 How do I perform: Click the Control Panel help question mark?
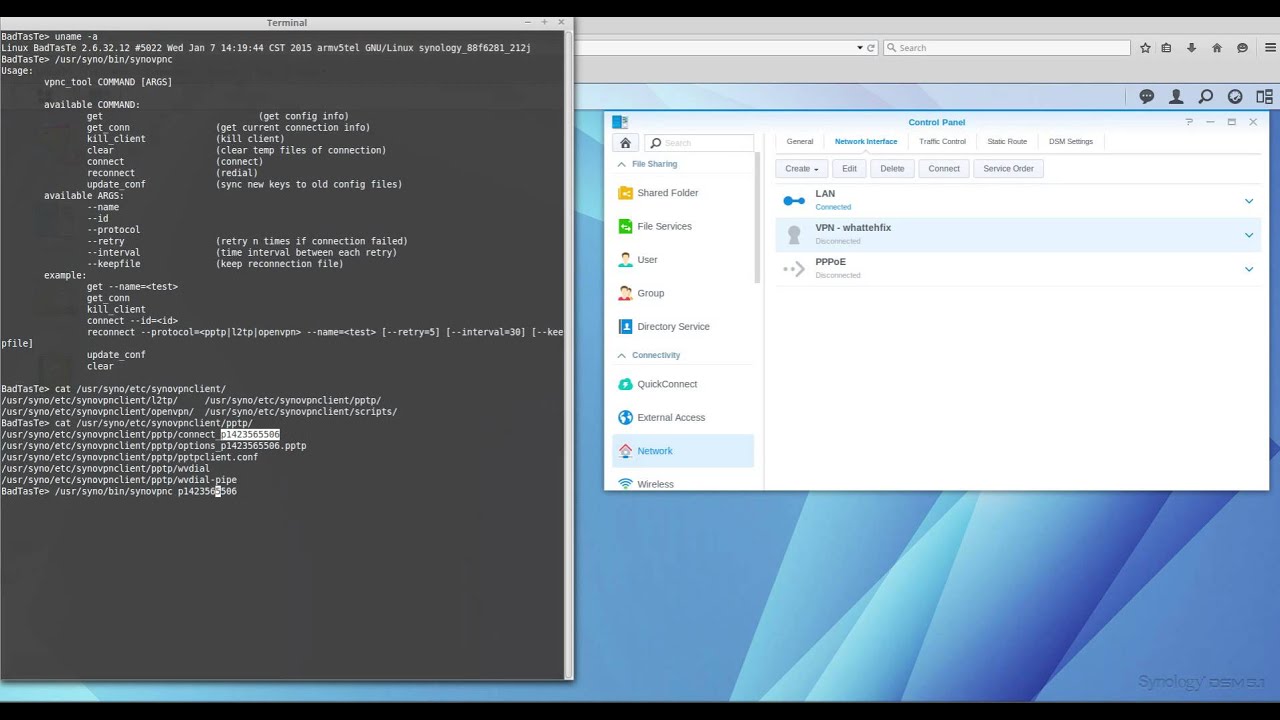pyautogui.click(x=1189, y=122)
